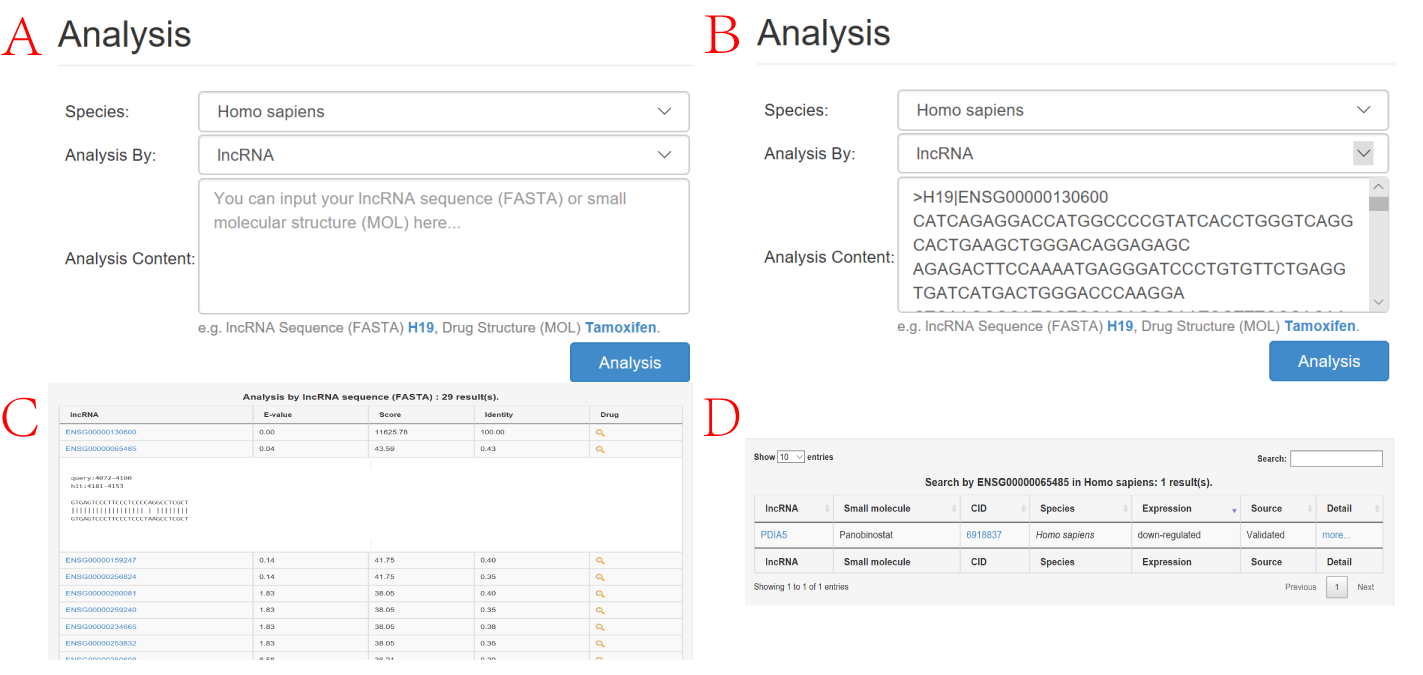The height and width of the screenshot is (675, 1423).
Task: Open ENSG00000256824 lncRNA link
Action: [x=101, y=577]
